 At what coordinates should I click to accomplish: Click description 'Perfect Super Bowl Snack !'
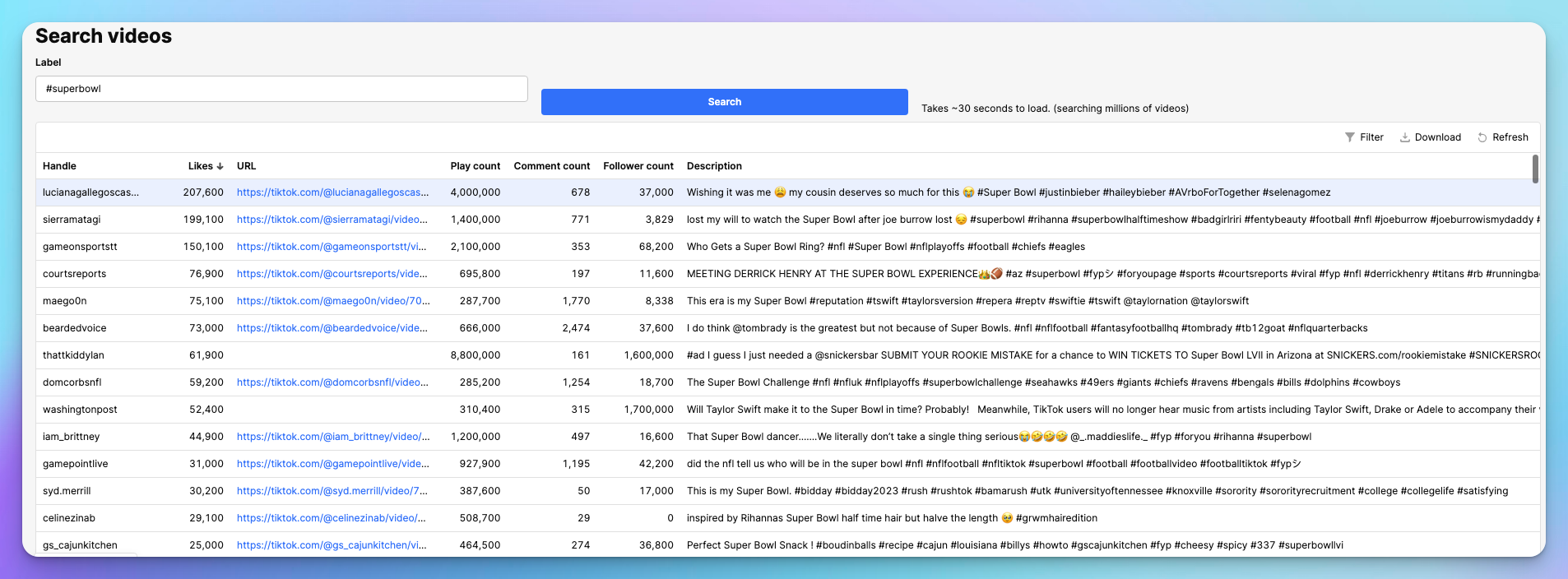(x=1015, y=545)
